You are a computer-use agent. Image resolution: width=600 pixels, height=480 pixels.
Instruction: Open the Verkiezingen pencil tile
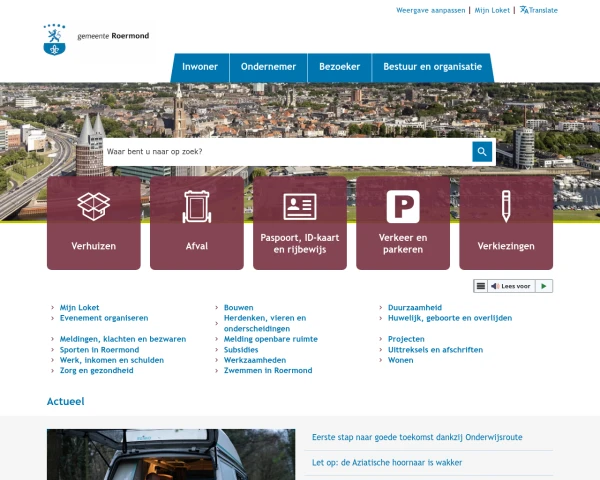(x=506, y=223)
